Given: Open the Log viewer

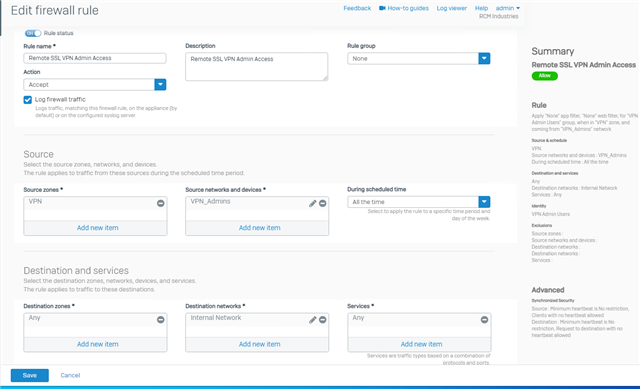Looking at the screenshot, I should coord(452,8).
